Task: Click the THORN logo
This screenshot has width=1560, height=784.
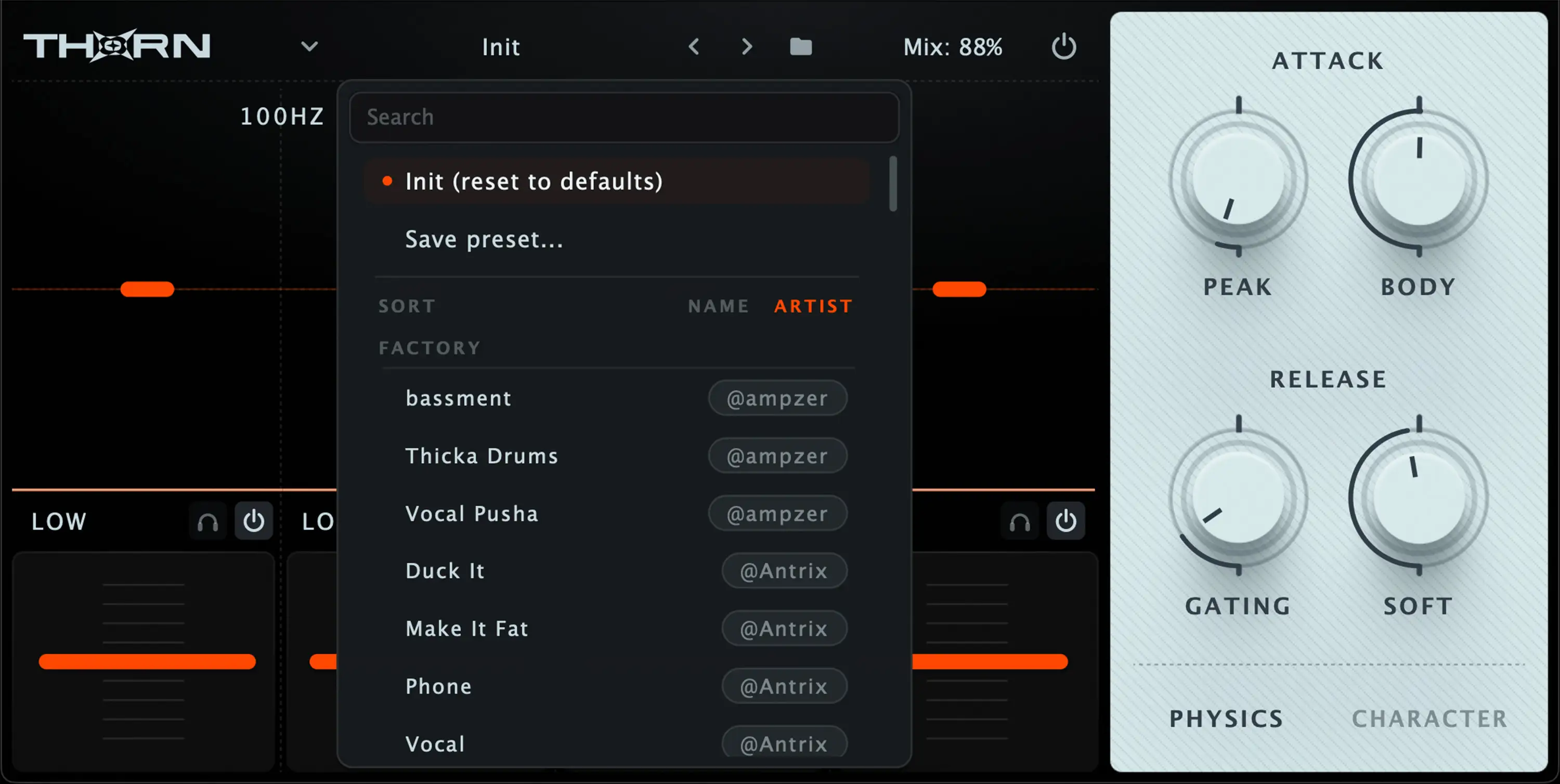Action: [x=117, y=46]
